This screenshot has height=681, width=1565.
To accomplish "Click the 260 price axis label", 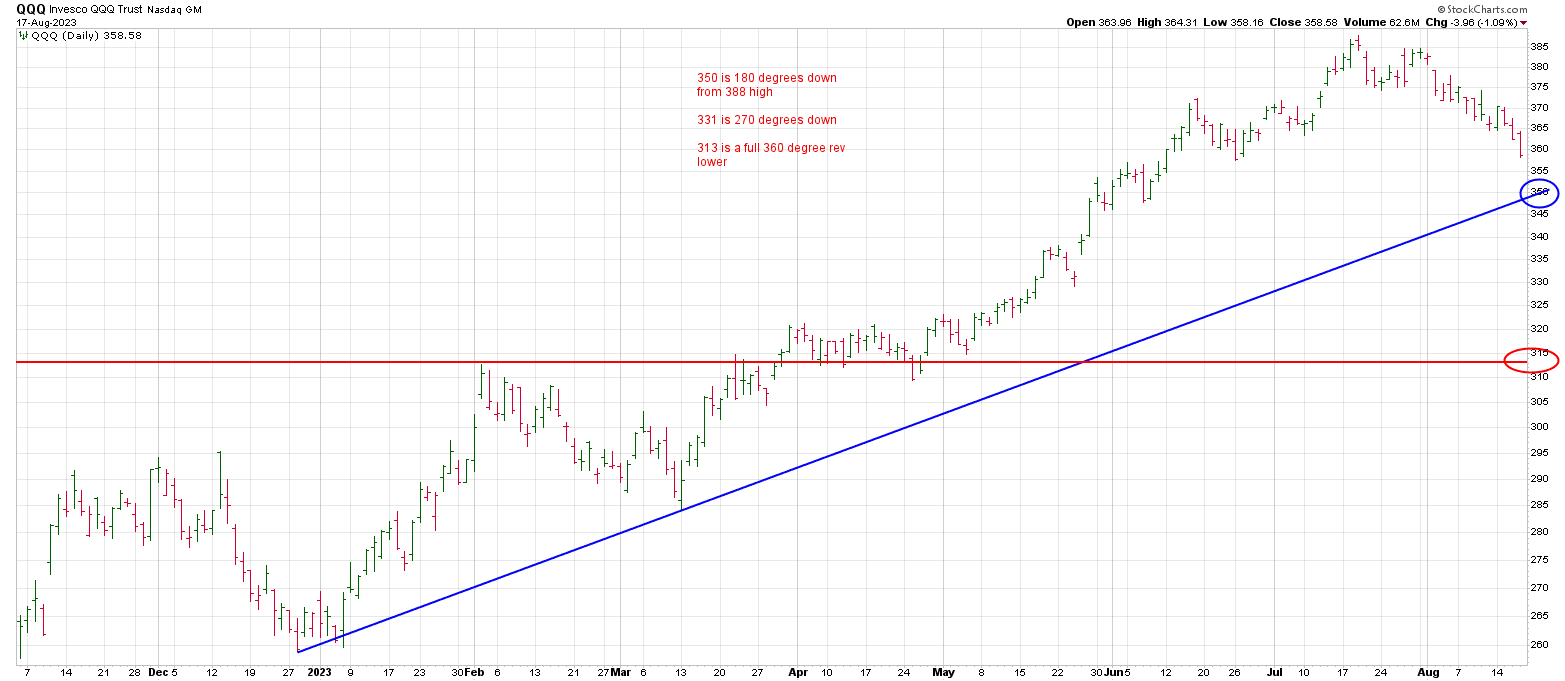I will tap(1540, 645).
